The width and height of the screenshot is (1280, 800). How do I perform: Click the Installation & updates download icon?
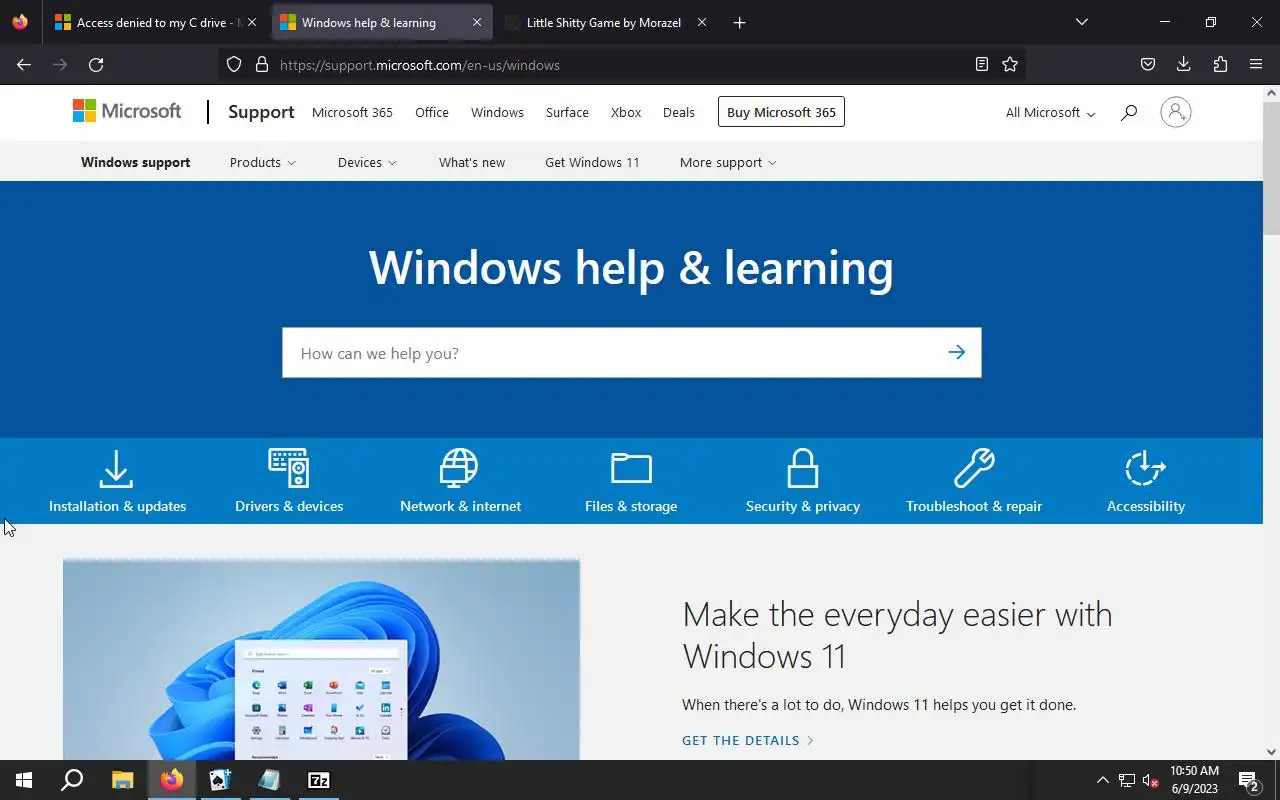(x=116, y=468)
